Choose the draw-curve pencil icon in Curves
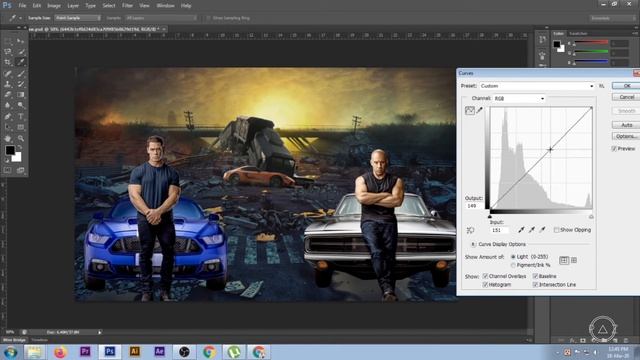This screenshot has width=640, height=360. coord(480,110)
